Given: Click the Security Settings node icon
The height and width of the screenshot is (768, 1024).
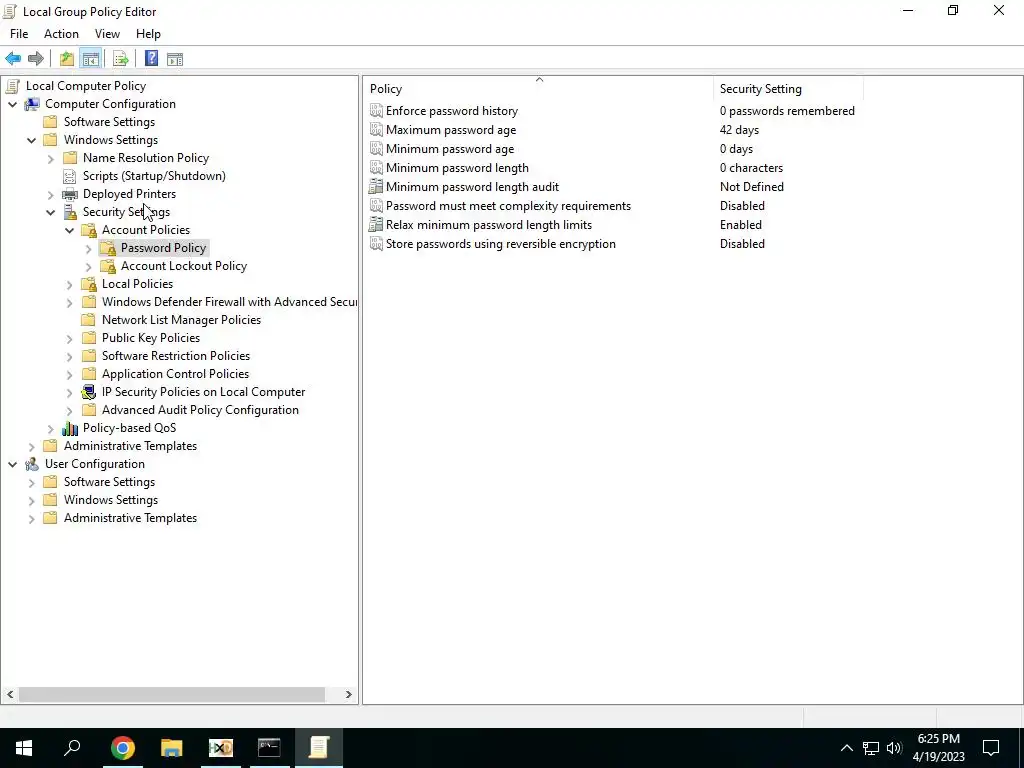Looking at the screenshot, I should pyautogui.click(x=70, y=212).
